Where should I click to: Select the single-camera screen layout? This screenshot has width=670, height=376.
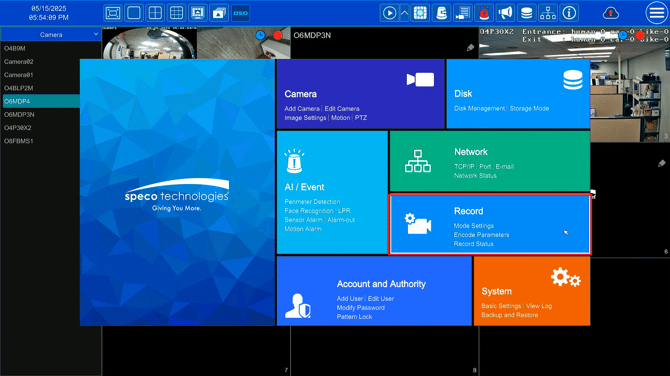point(134,13)
